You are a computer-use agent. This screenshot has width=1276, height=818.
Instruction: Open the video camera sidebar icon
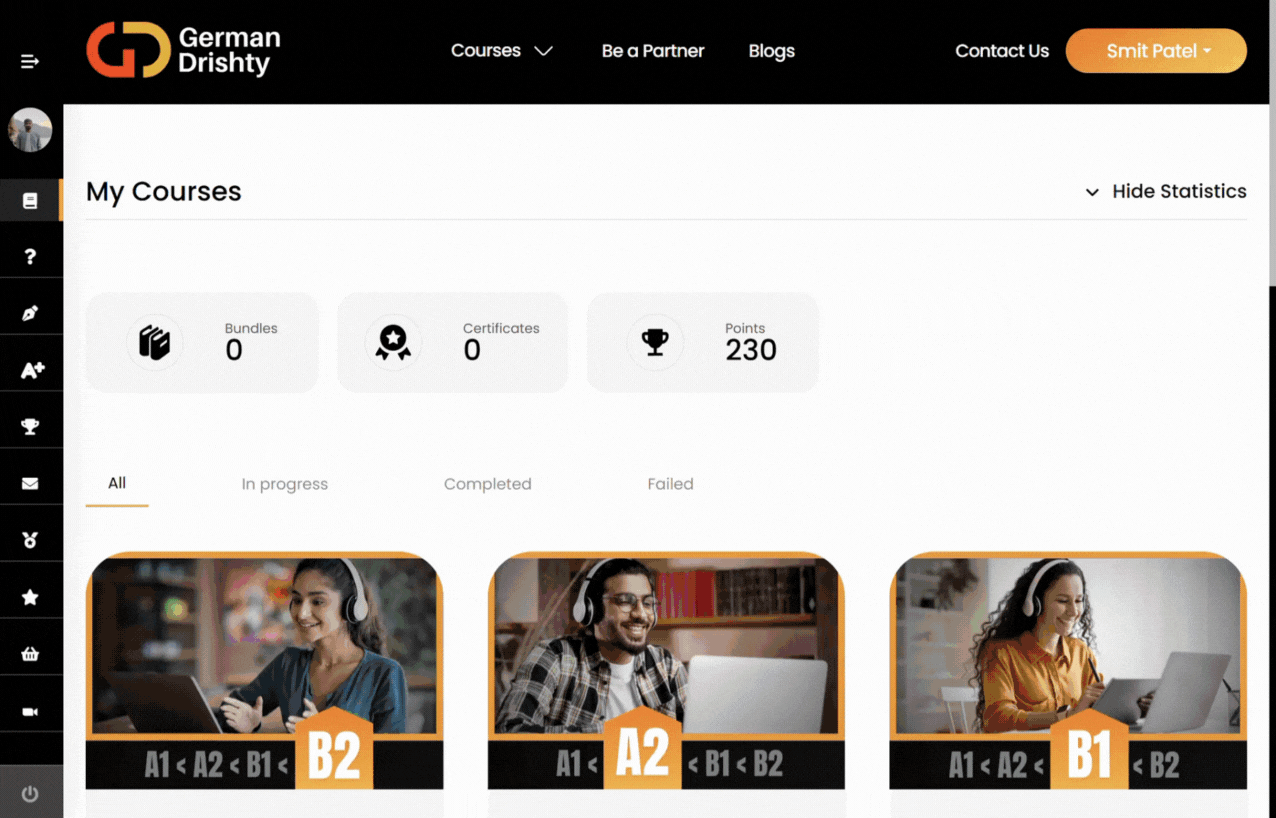coord(30,711)
